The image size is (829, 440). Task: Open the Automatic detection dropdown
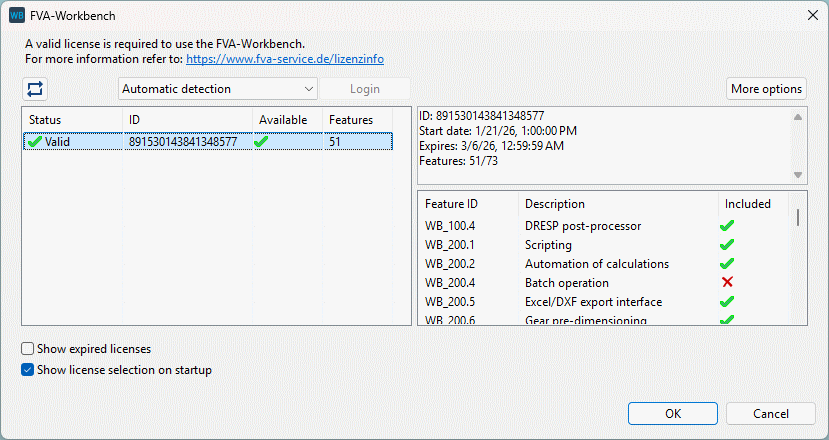coord(217,89)
